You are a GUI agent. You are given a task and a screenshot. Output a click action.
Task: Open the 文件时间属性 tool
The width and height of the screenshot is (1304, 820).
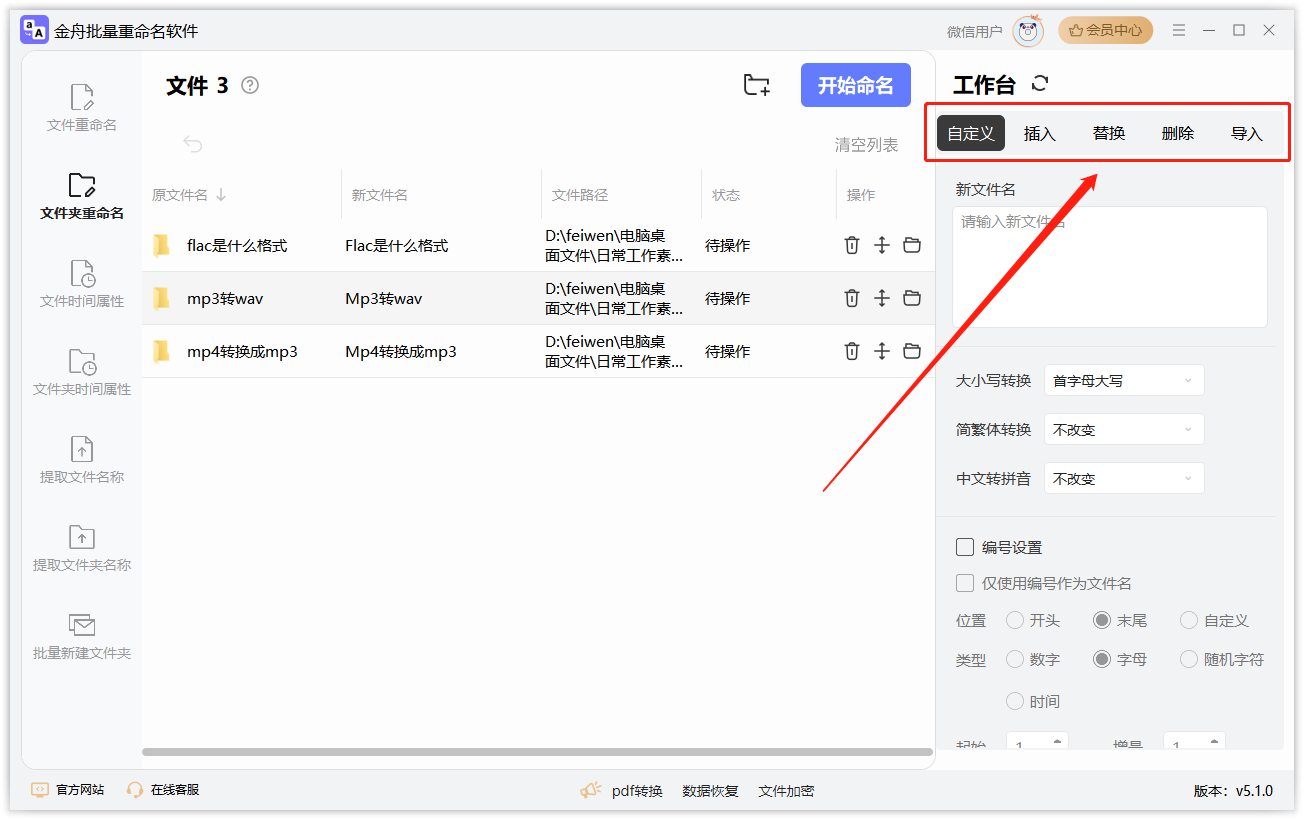(80, 285)
